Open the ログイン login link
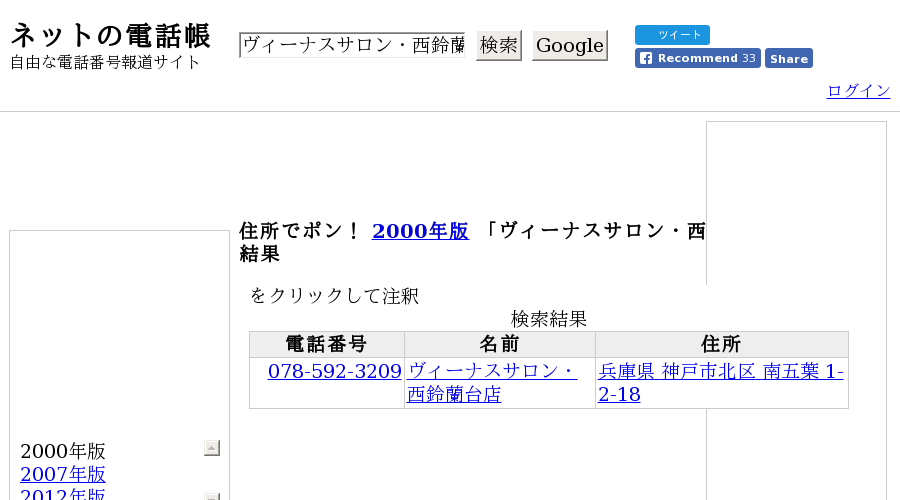900x500 pixels. click(858, 91)
